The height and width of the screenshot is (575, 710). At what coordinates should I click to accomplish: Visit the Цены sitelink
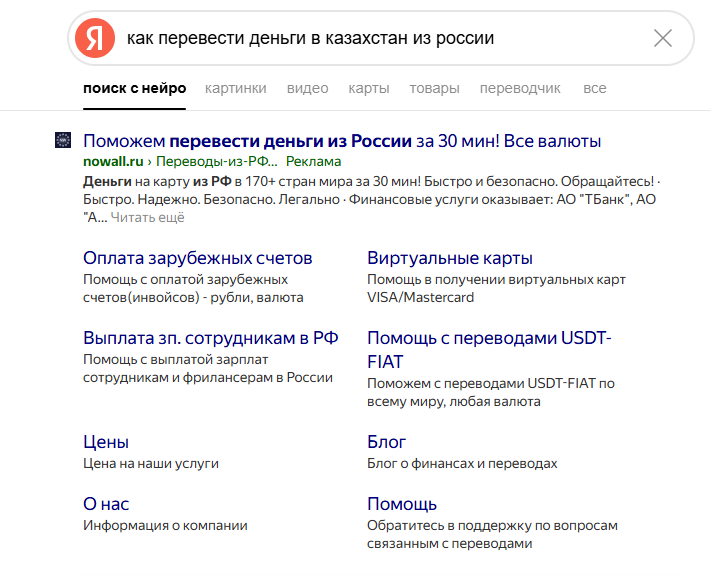tap(106, 442)
